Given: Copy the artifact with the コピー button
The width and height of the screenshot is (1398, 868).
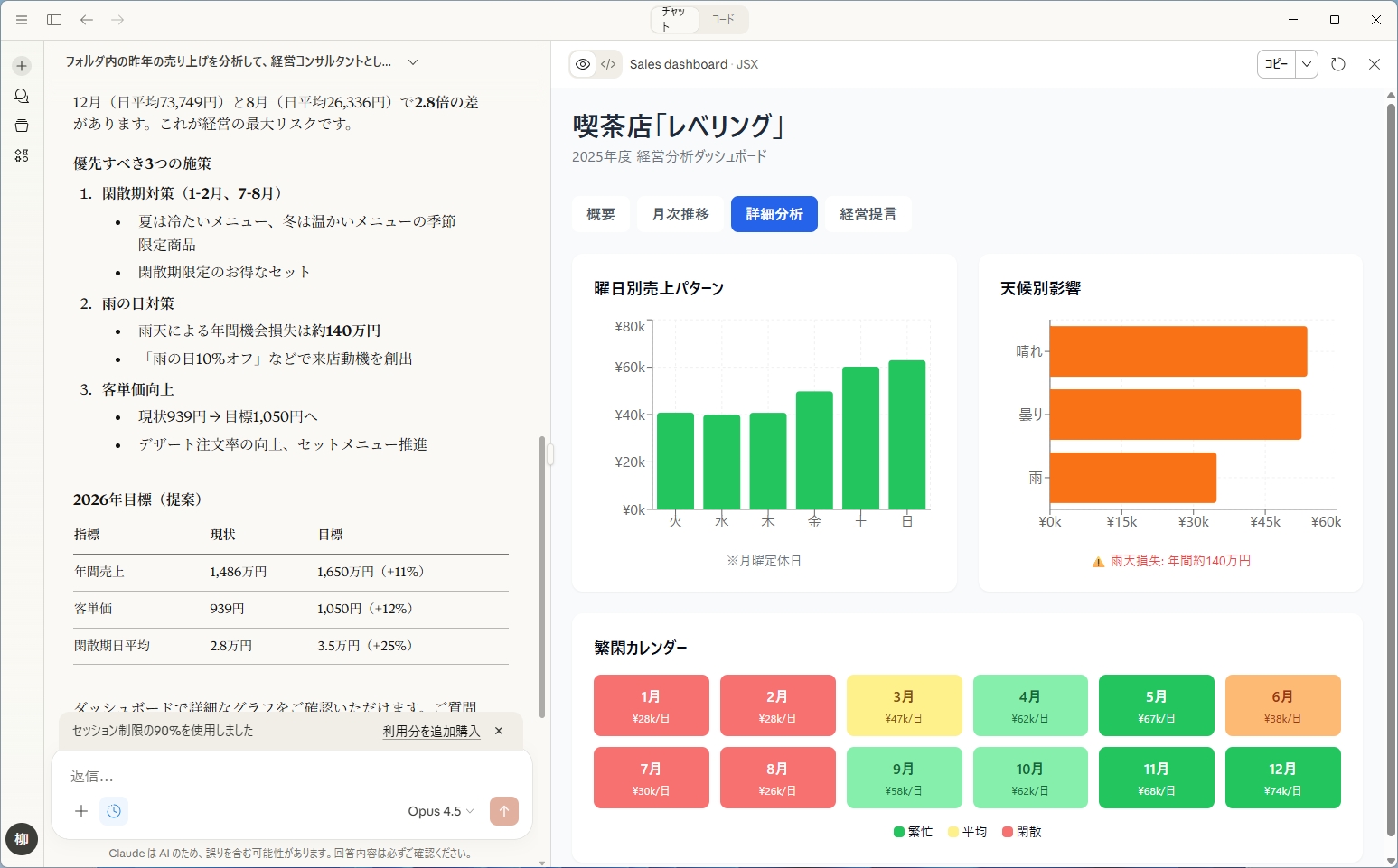Looking at the screenshot, I should [x=1275, y=63].
